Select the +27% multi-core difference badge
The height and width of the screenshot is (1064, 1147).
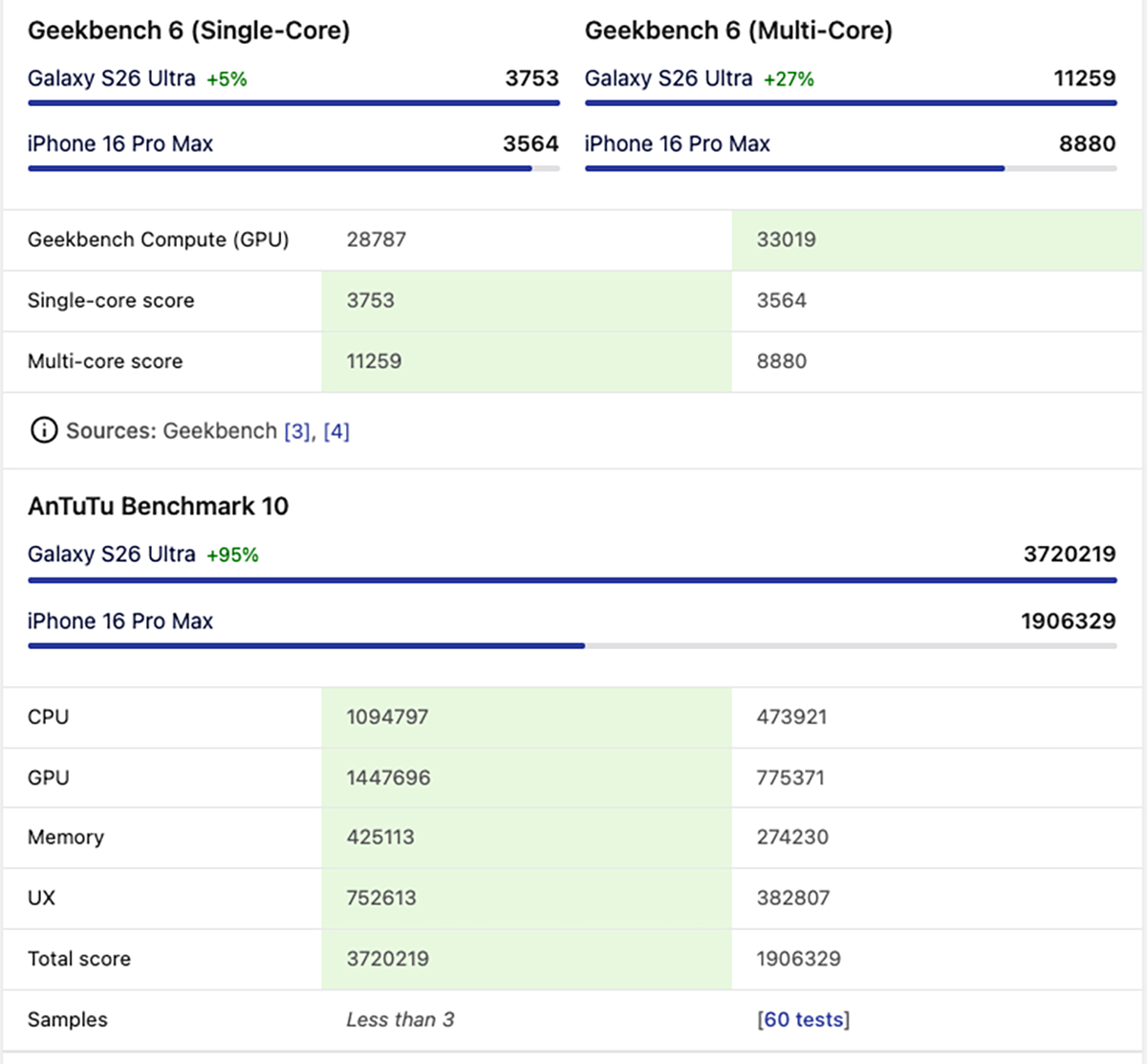pyautogui.click(x=789, y=79)
